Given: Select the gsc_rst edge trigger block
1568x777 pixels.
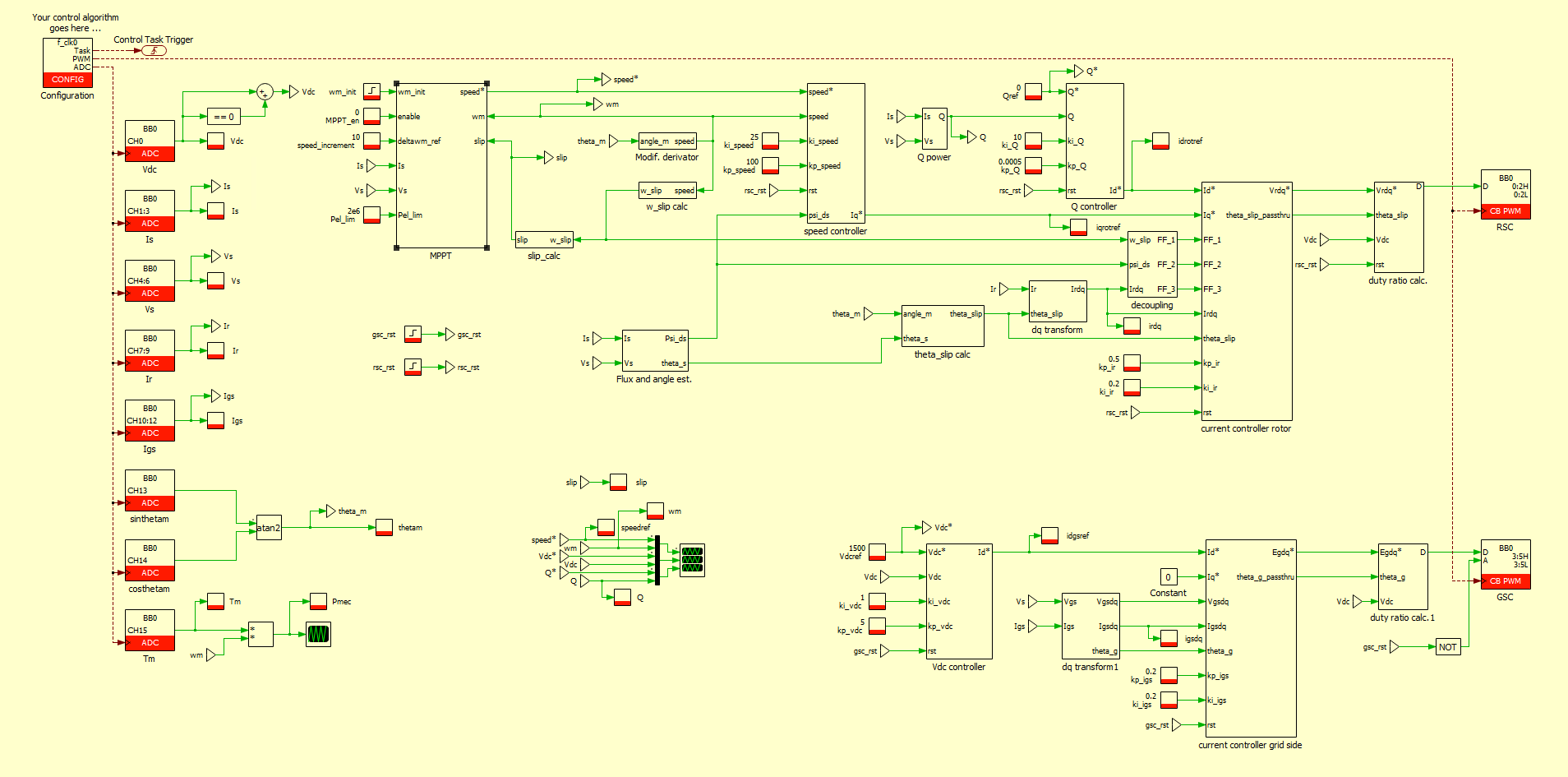Looking at the screenshot, I should coord(413,335).
